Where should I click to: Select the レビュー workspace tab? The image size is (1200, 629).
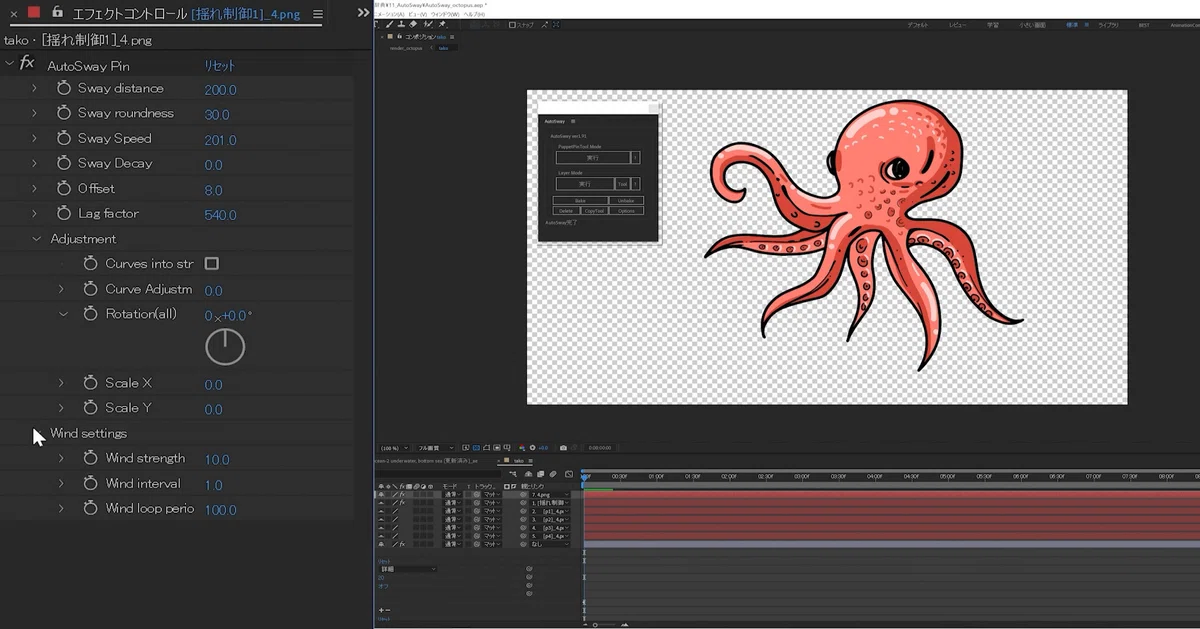click(x=958, y=24)
